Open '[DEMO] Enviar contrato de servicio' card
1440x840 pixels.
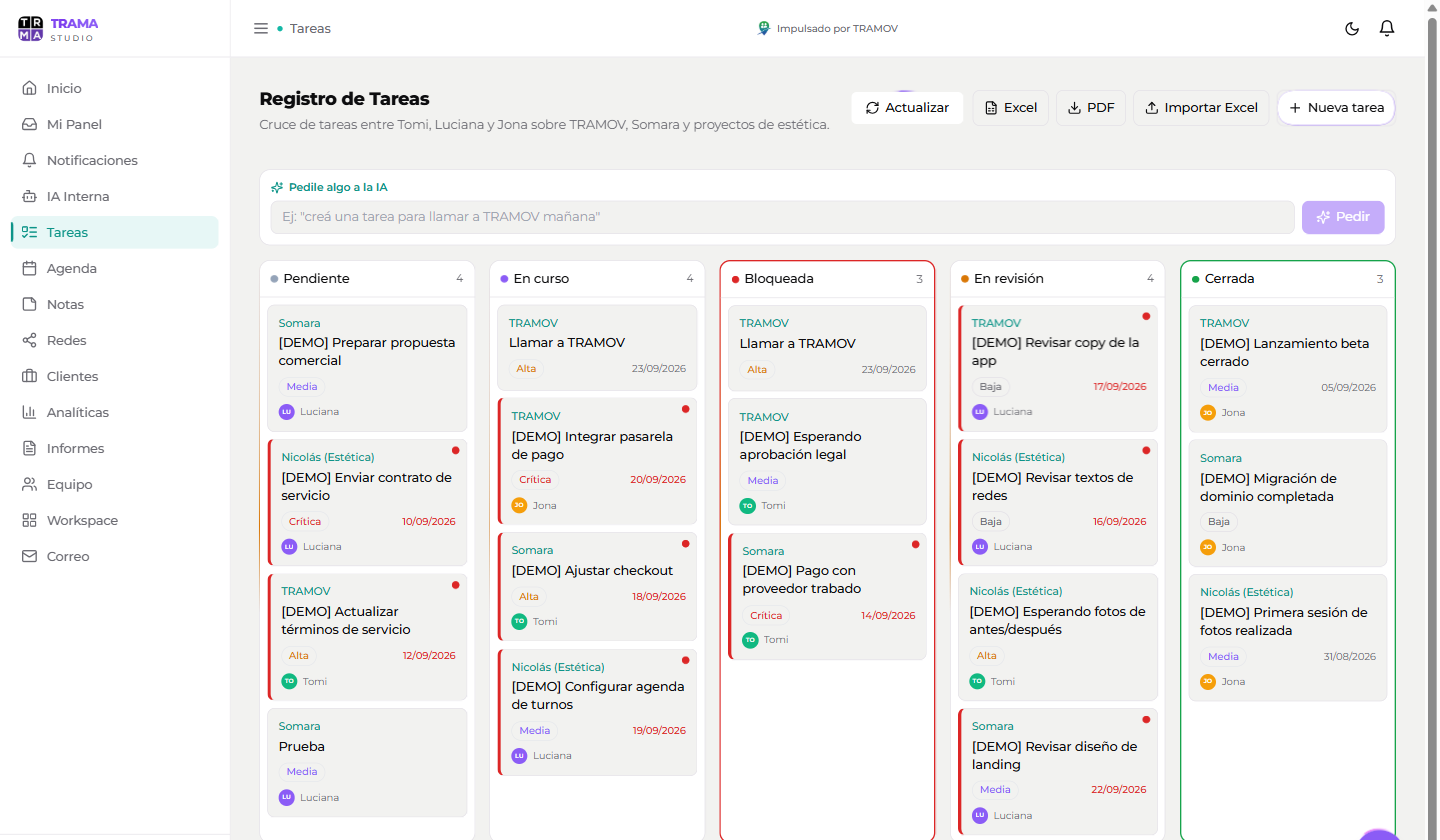[x=367, y=502]
